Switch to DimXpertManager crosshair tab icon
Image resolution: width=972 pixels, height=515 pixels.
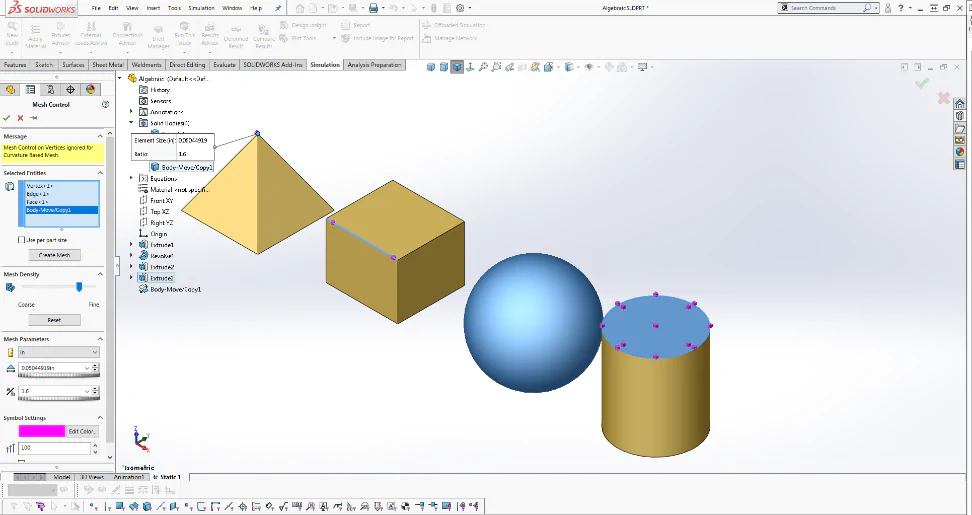coord(71,90)
